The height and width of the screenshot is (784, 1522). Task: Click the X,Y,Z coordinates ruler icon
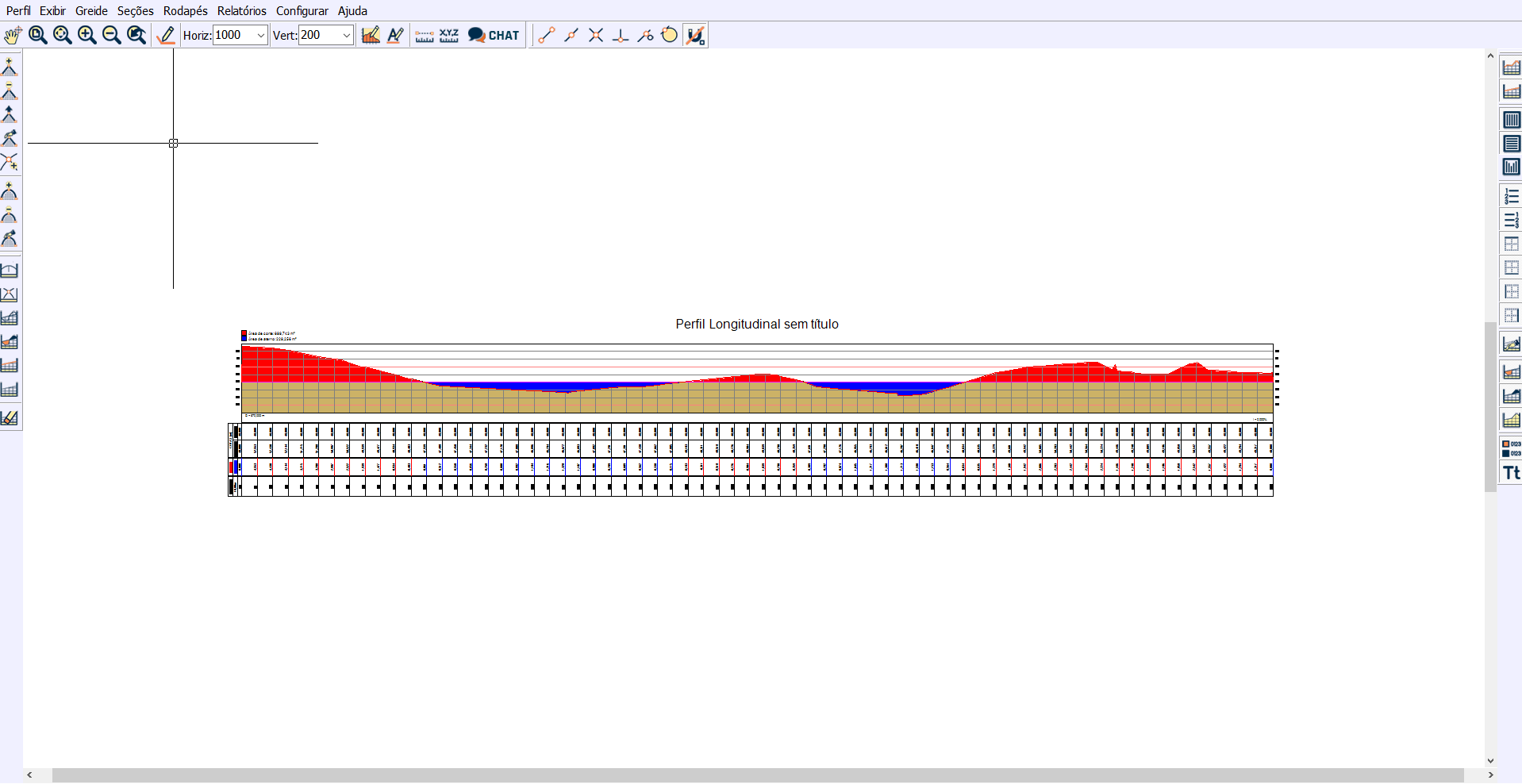[449, 35]
